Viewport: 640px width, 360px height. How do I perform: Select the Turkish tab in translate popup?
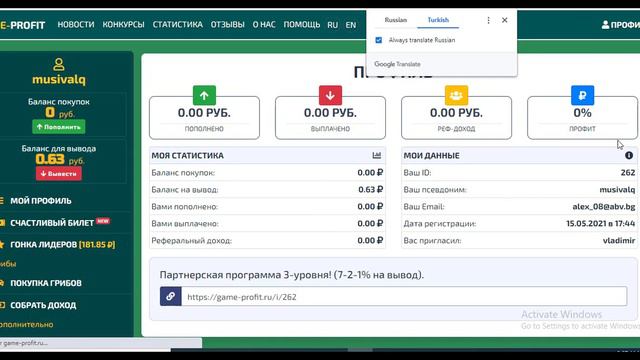click(438, 20)
